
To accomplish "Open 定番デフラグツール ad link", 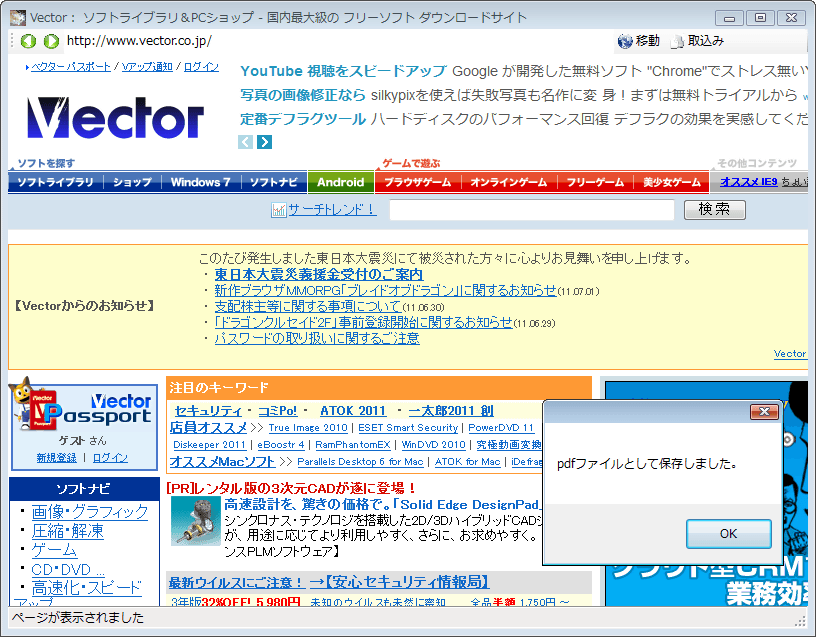I will [303, 119].
